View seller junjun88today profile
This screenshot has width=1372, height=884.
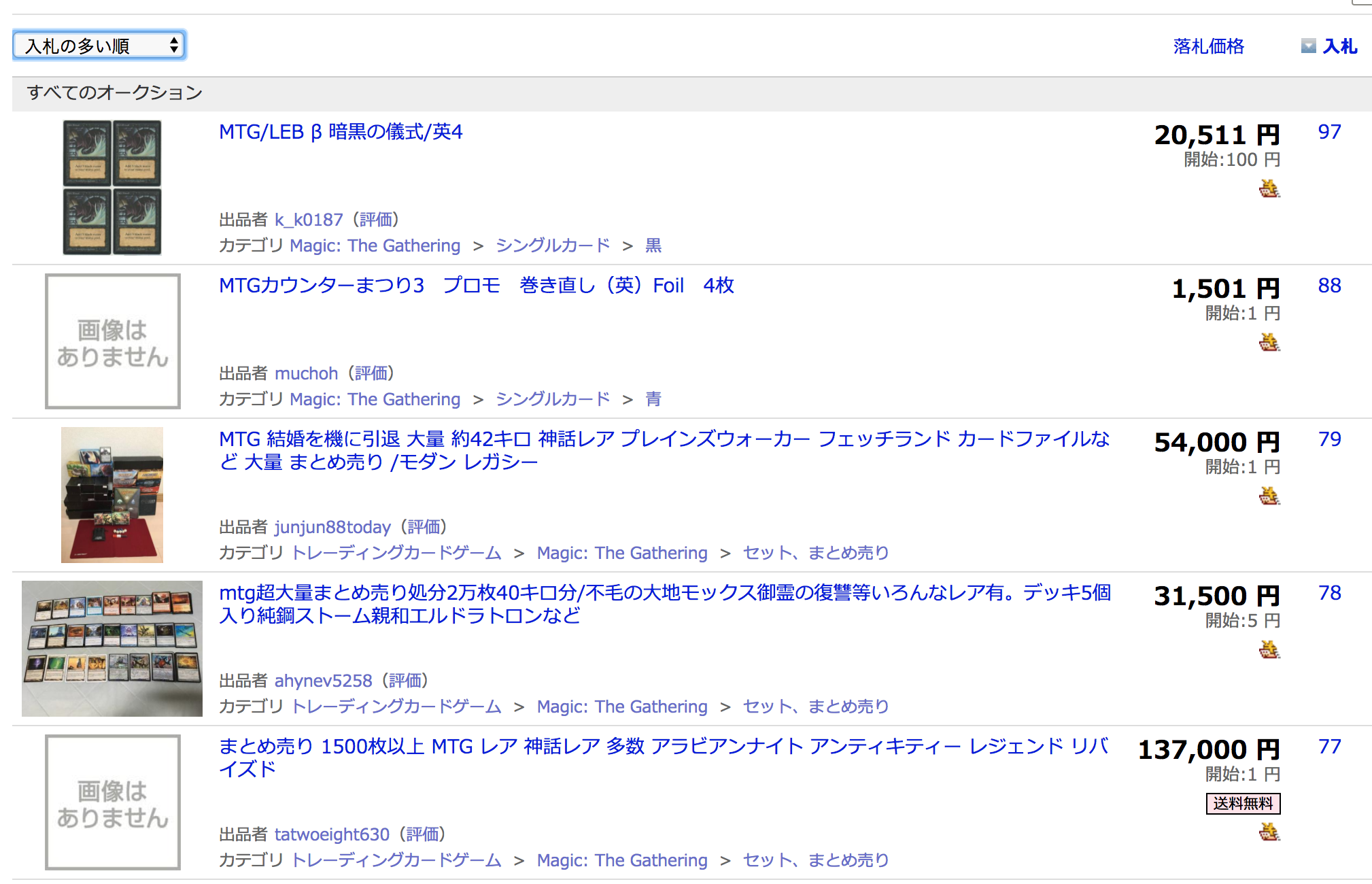pos(332,527)
